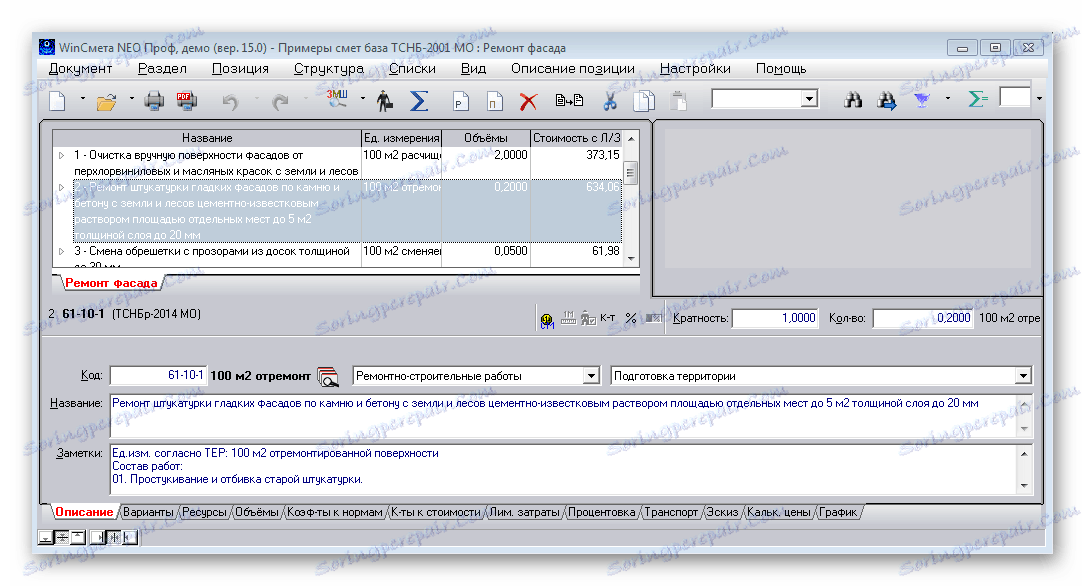Open the Документ menu
Viewport: 1085px width, 586px height.
(80, 68)
